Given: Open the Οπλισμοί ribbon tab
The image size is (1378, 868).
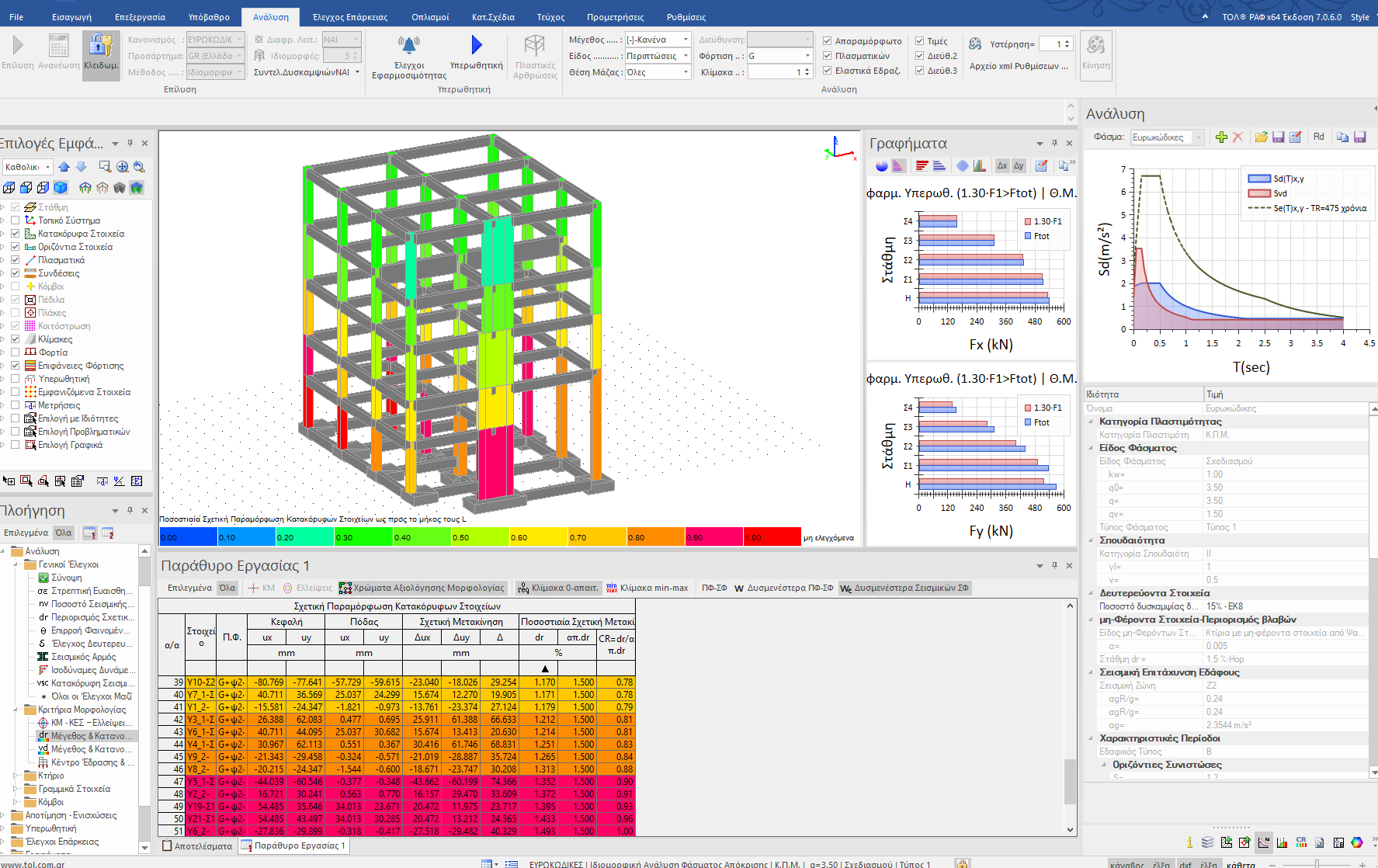Looking at the screenshot, I should coord(430,17).
